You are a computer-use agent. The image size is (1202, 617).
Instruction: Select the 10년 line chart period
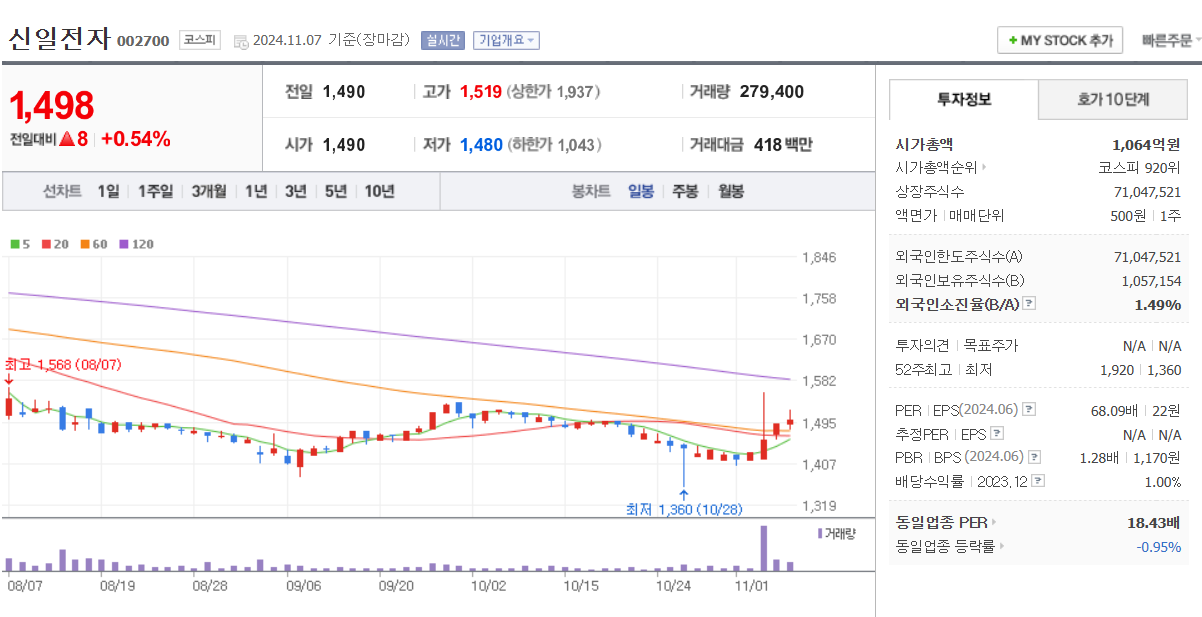(x=379, y=191)
